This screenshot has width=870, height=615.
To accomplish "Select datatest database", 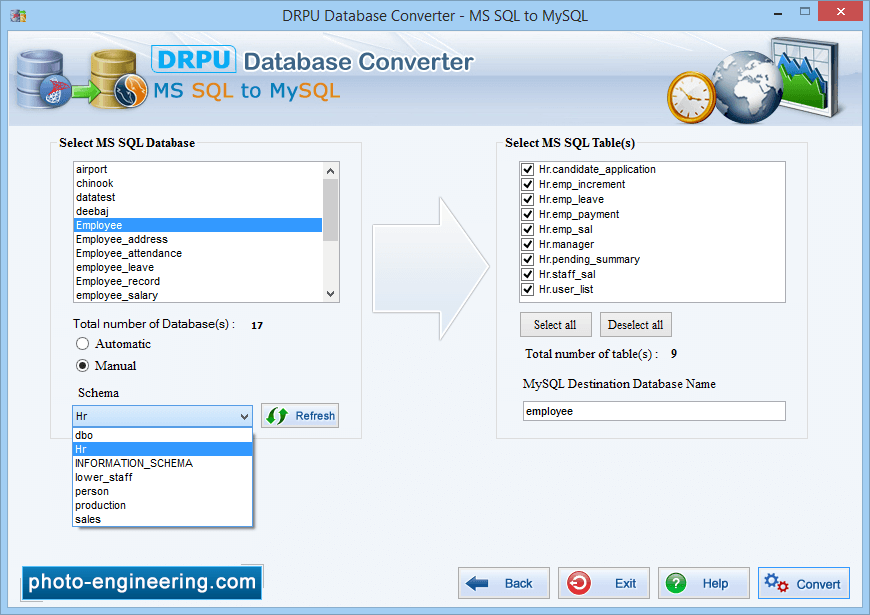I will pyautogui.click(x=198, y=197).
